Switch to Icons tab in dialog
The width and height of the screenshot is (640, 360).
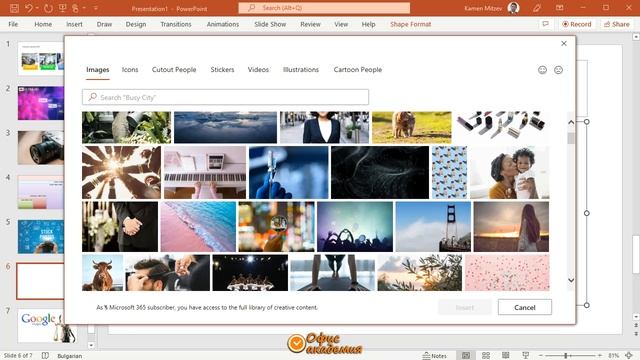click(x=130, y=70)
